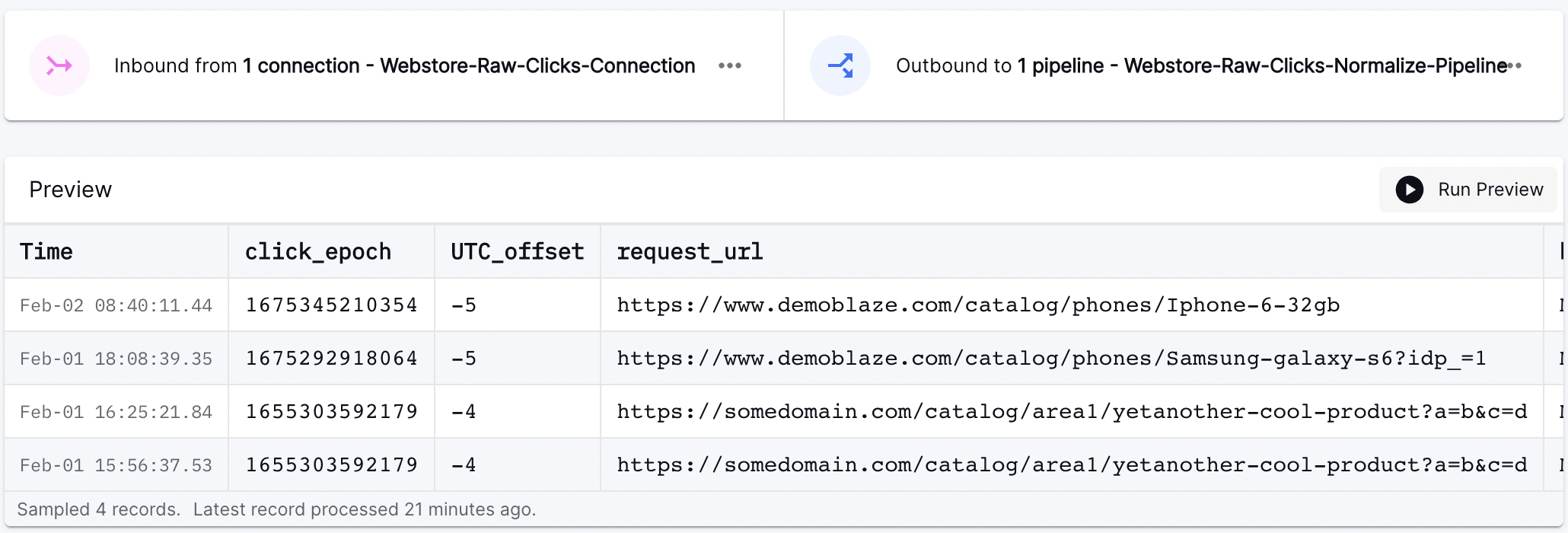
Task: Click the click_epoch column header
Action: [317, 251]
